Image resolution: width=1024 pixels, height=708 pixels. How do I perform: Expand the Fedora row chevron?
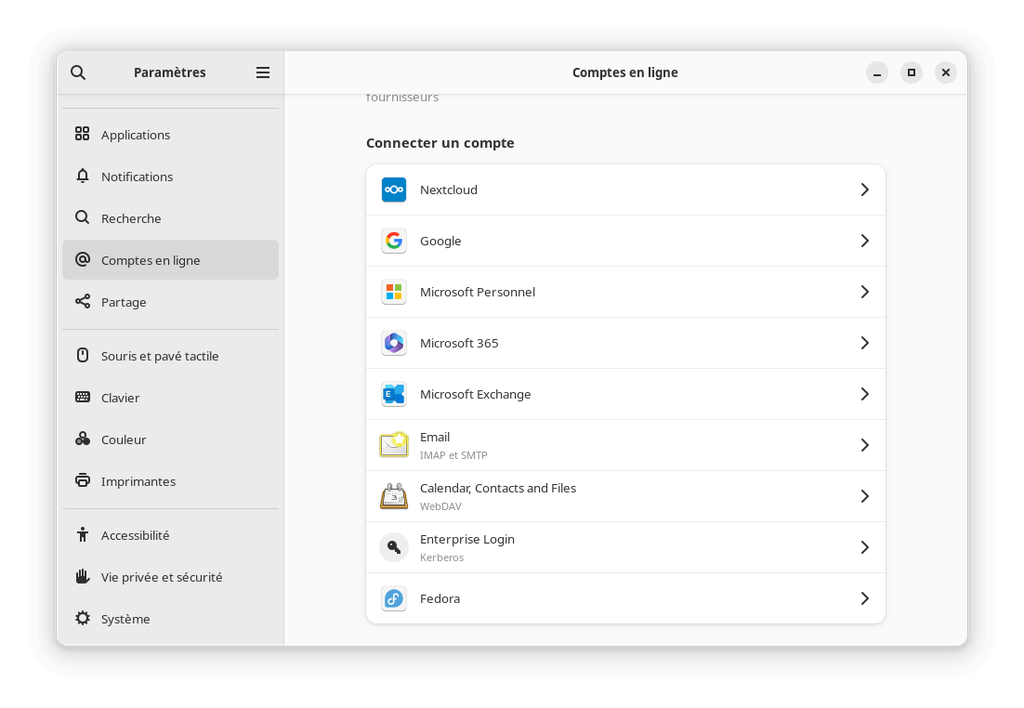865,598
